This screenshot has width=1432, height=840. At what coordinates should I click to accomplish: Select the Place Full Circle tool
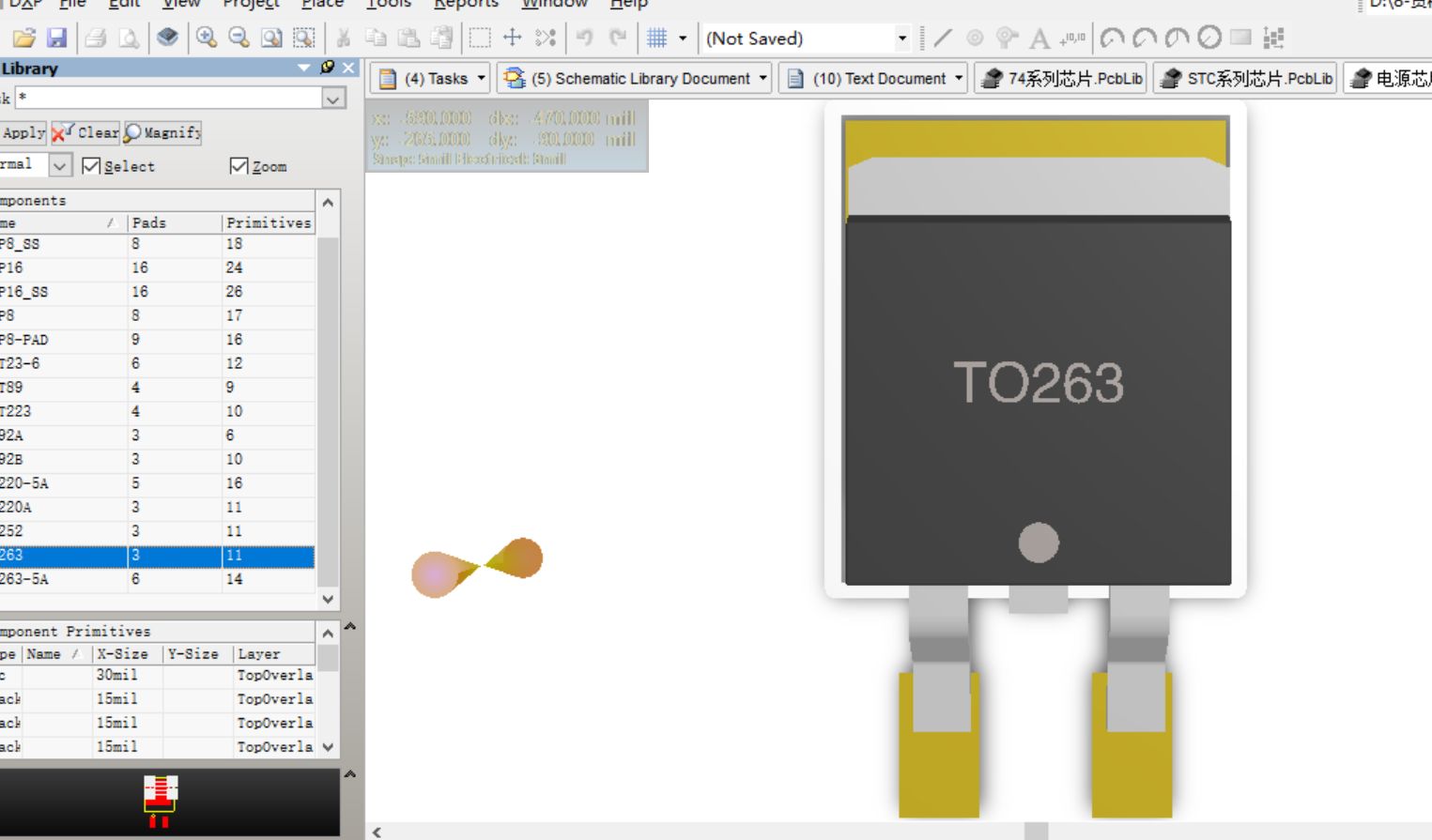(x=1209, y=38)
